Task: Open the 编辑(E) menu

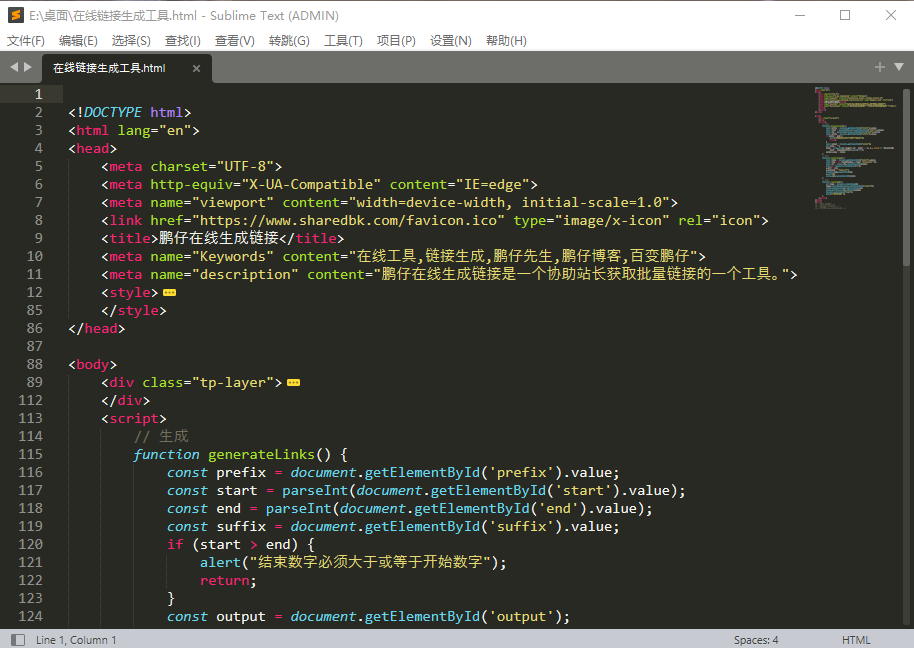Action: (78, 41)
